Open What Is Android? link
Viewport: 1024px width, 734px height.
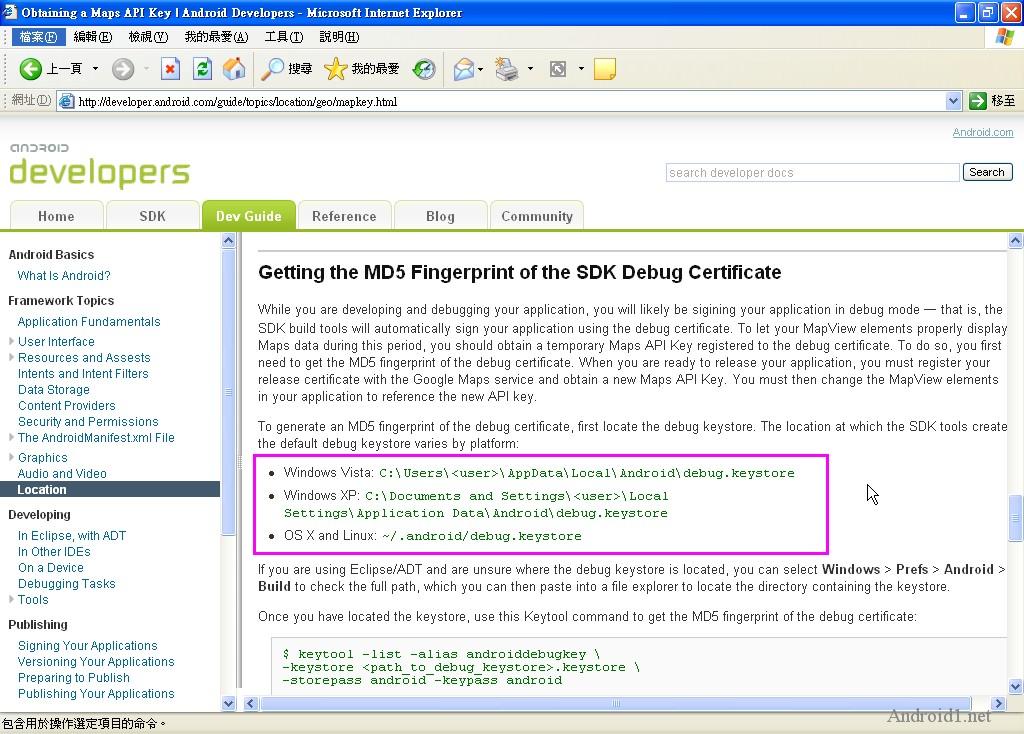64,276
